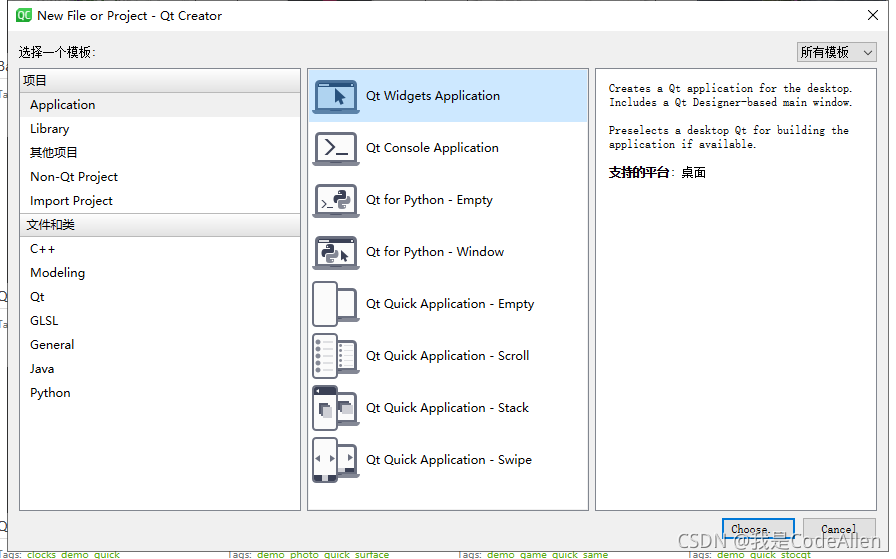Image resolution: width=896 pixels, height=559 pixels.
Task: Select the C++ files category
Action: coord(160,249)
